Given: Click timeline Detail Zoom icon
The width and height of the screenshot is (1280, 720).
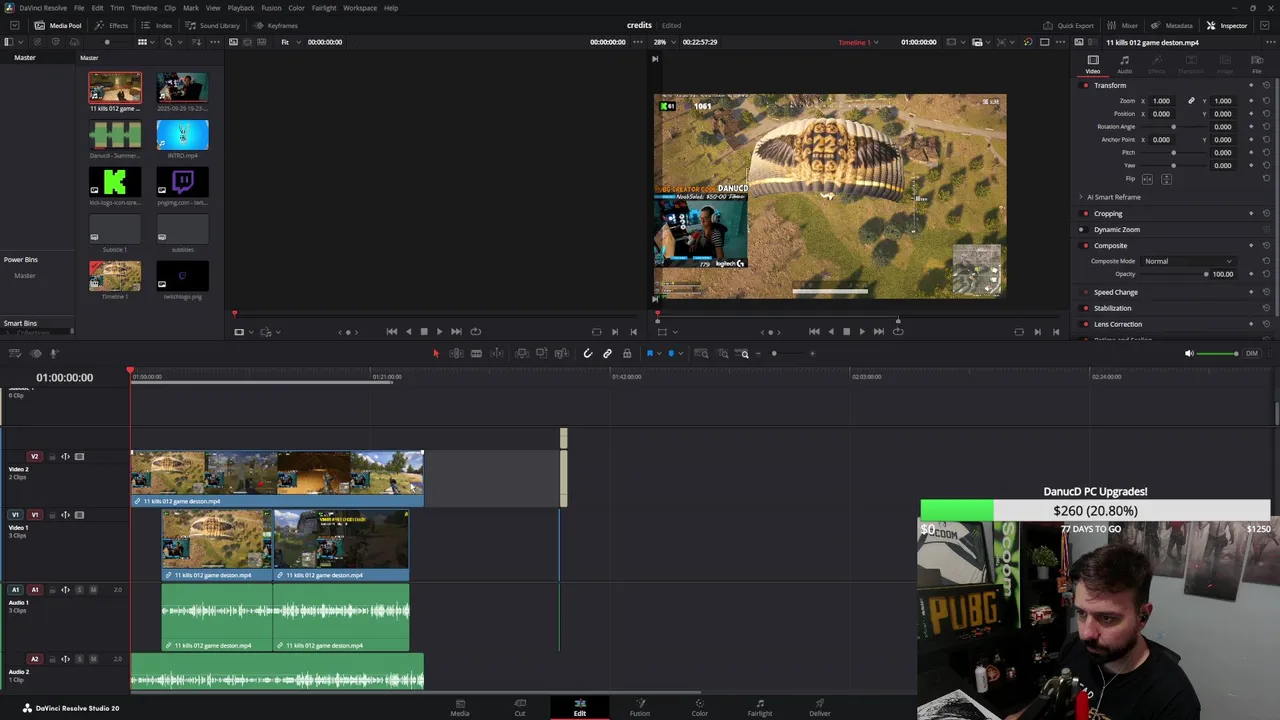Looking at the screenshot, I should [x=722, y=353].
